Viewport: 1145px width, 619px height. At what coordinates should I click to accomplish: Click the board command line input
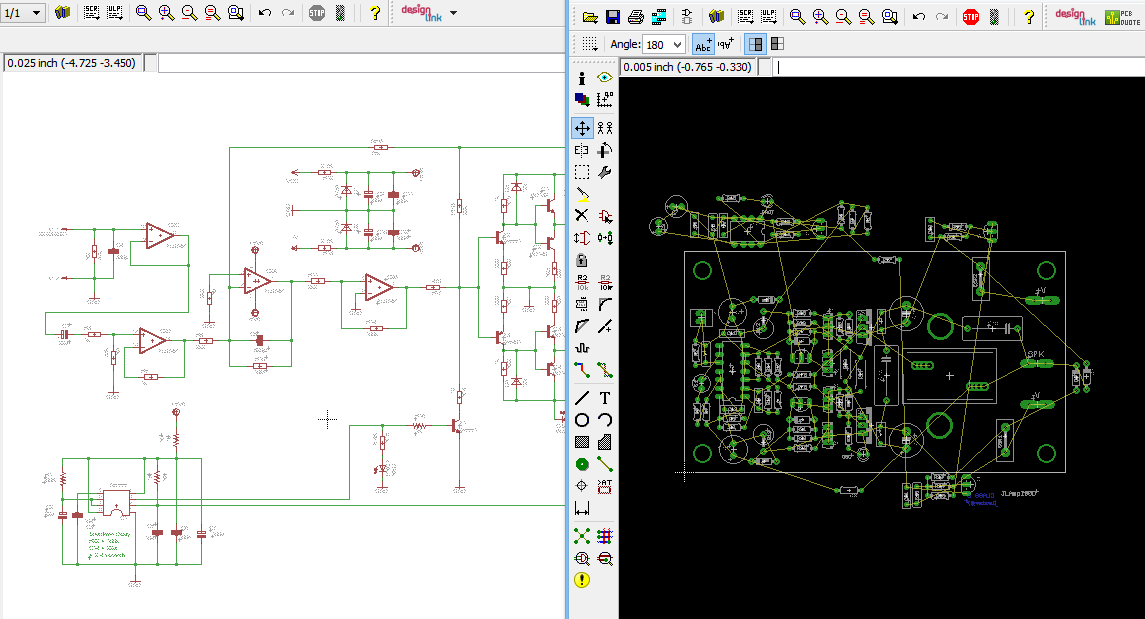click(x=958, y=67)
